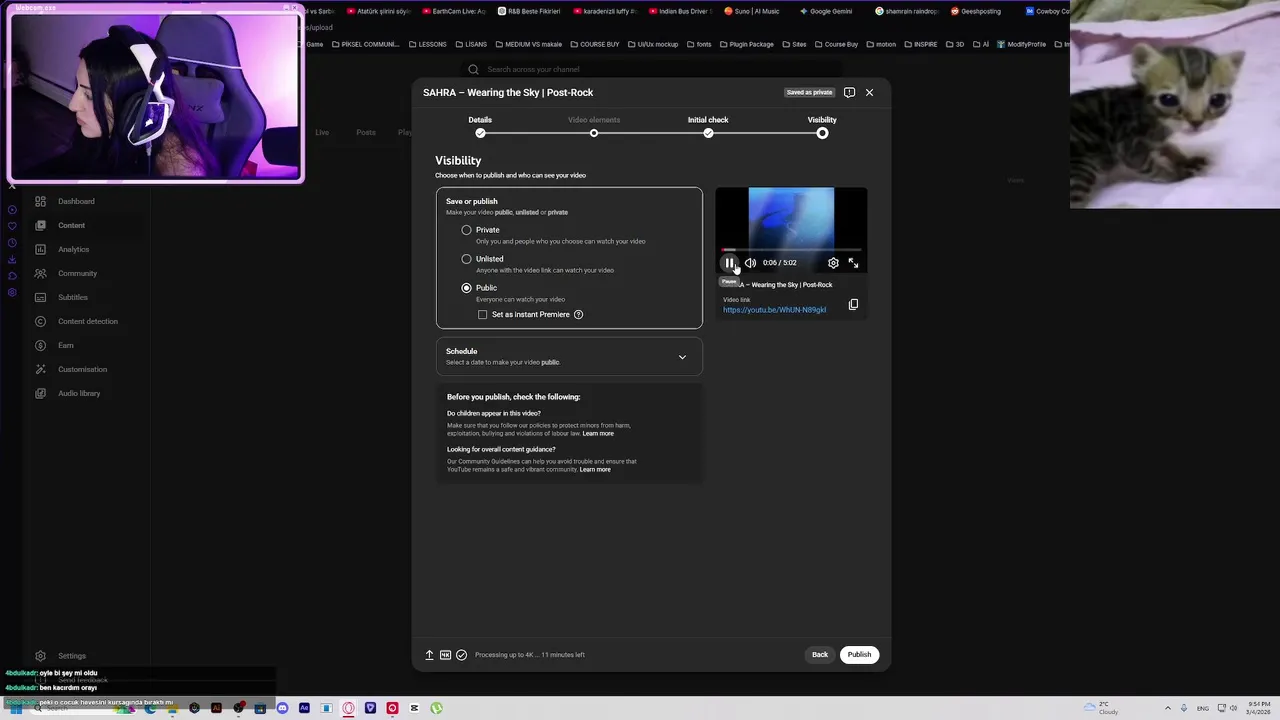Click the upload status arrow icon
1280x720 pixels.
click(429, 655)
